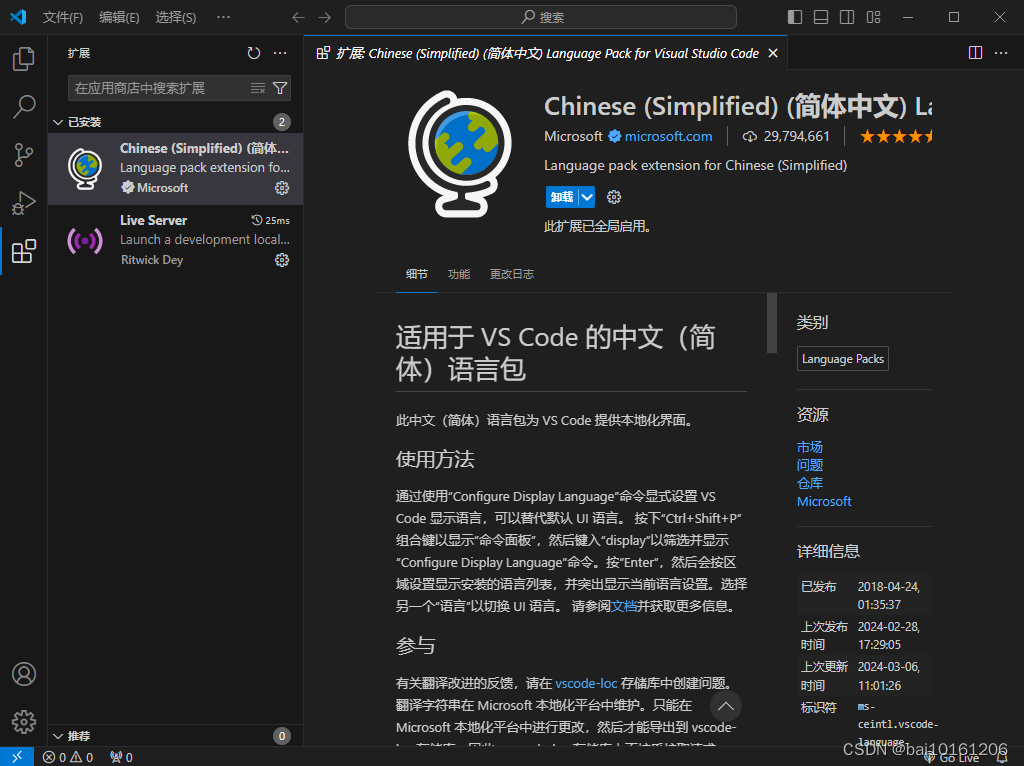The image size is (1024, 766).
Task: Switch to the 细节 tab
Action: click(417, 274)
